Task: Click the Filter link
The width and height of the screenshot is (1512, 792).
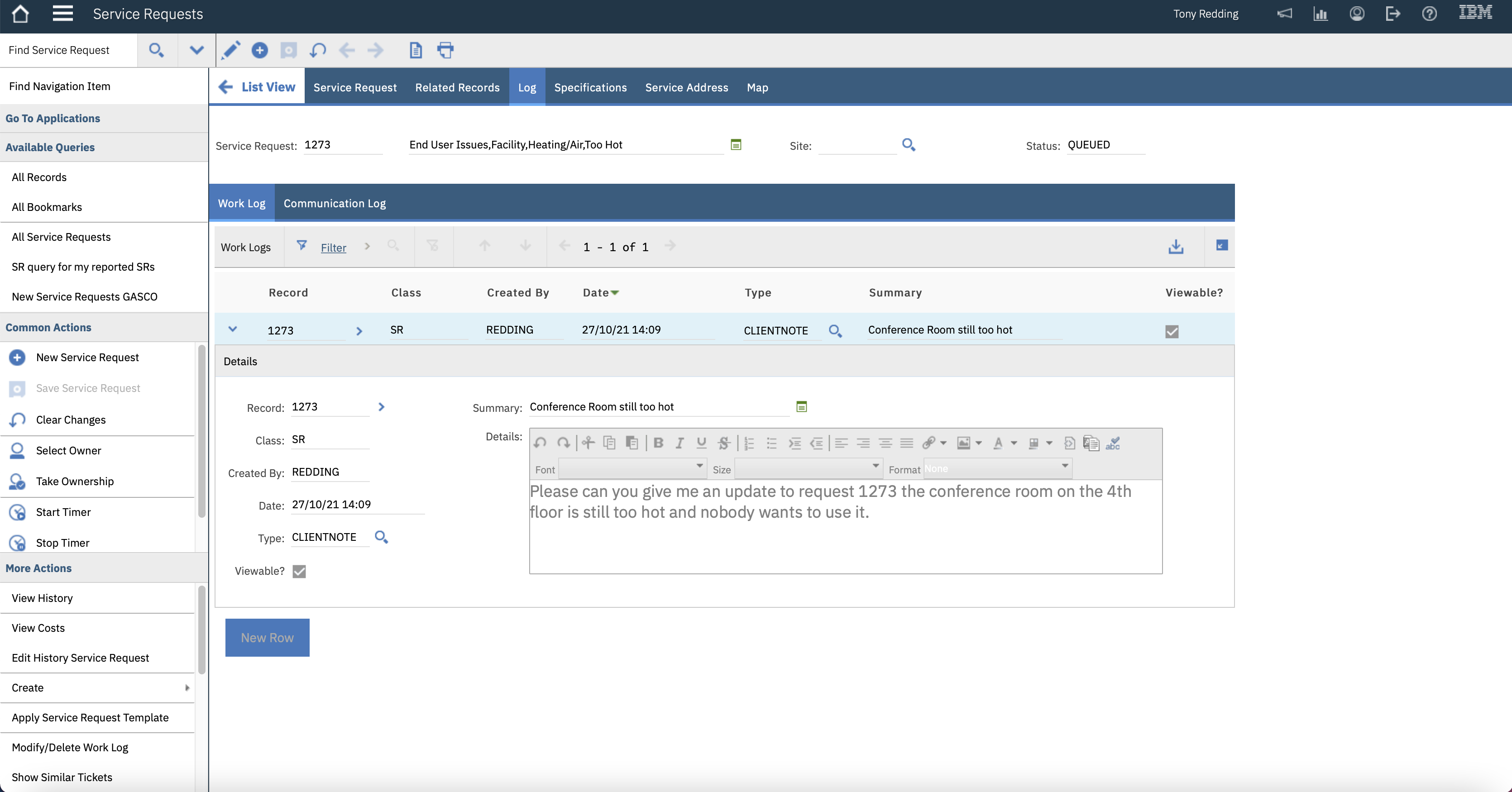Action: [x=333, y=248]
